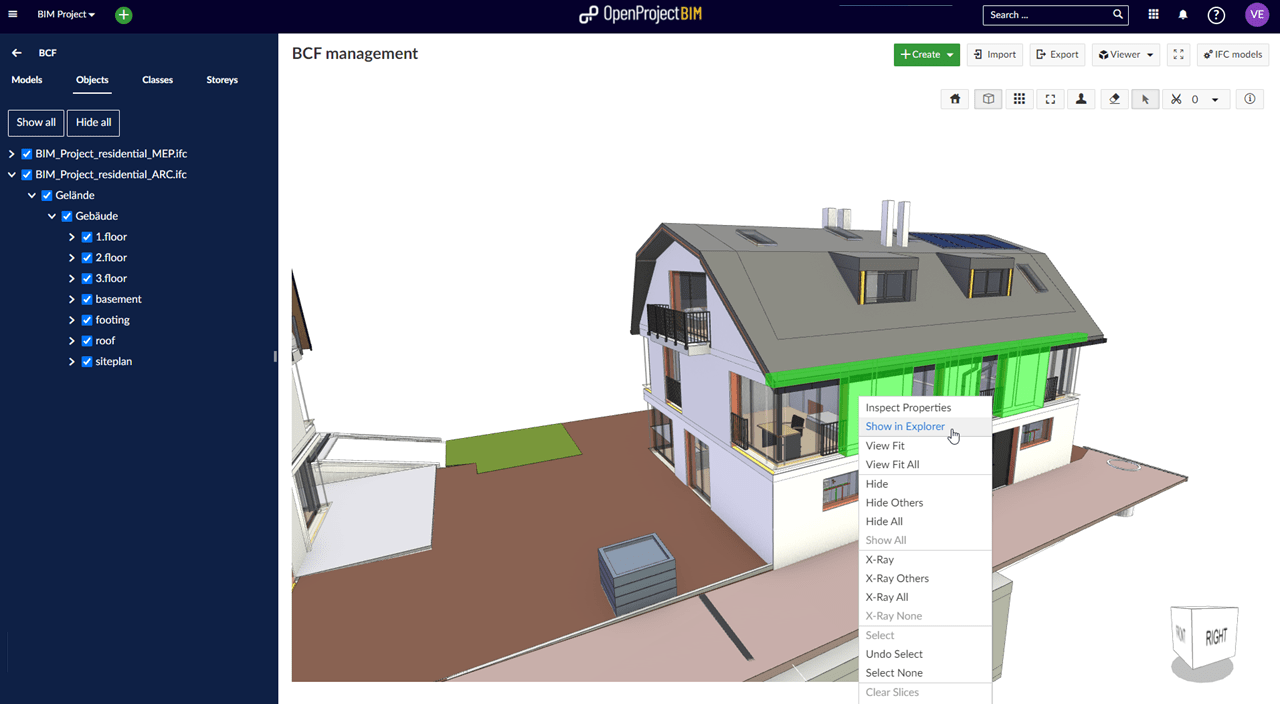
Task: Click the RIGHT face of navigation cube
Action: click(x=1215, y=637)
